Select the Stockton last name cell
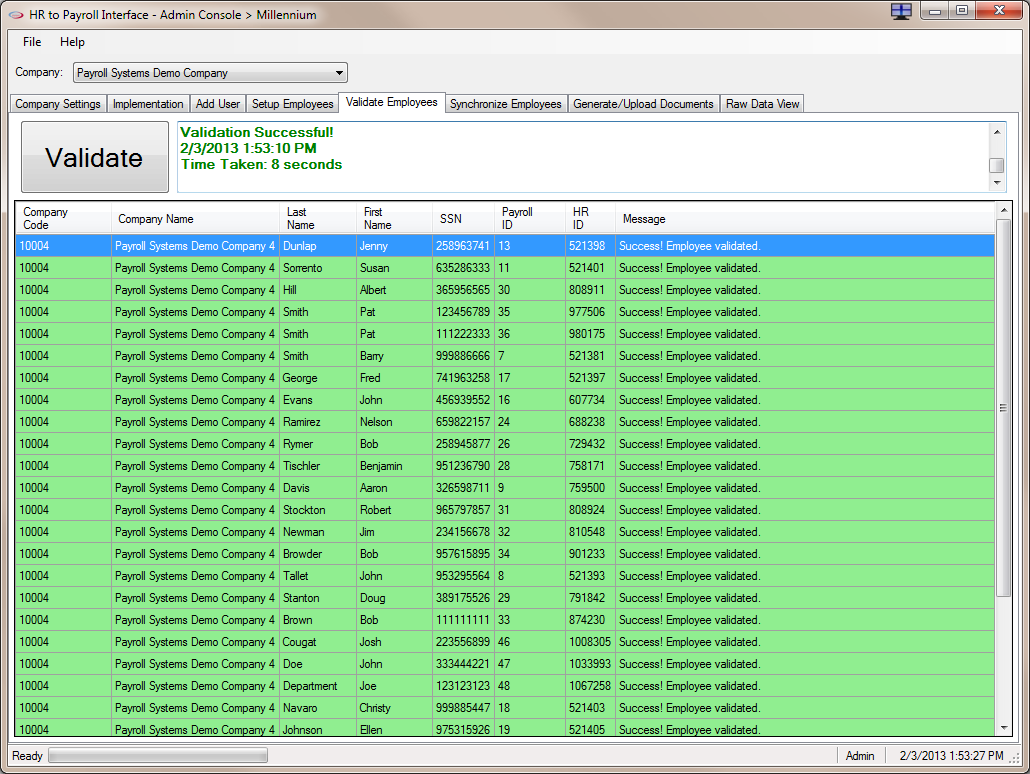 318,510
